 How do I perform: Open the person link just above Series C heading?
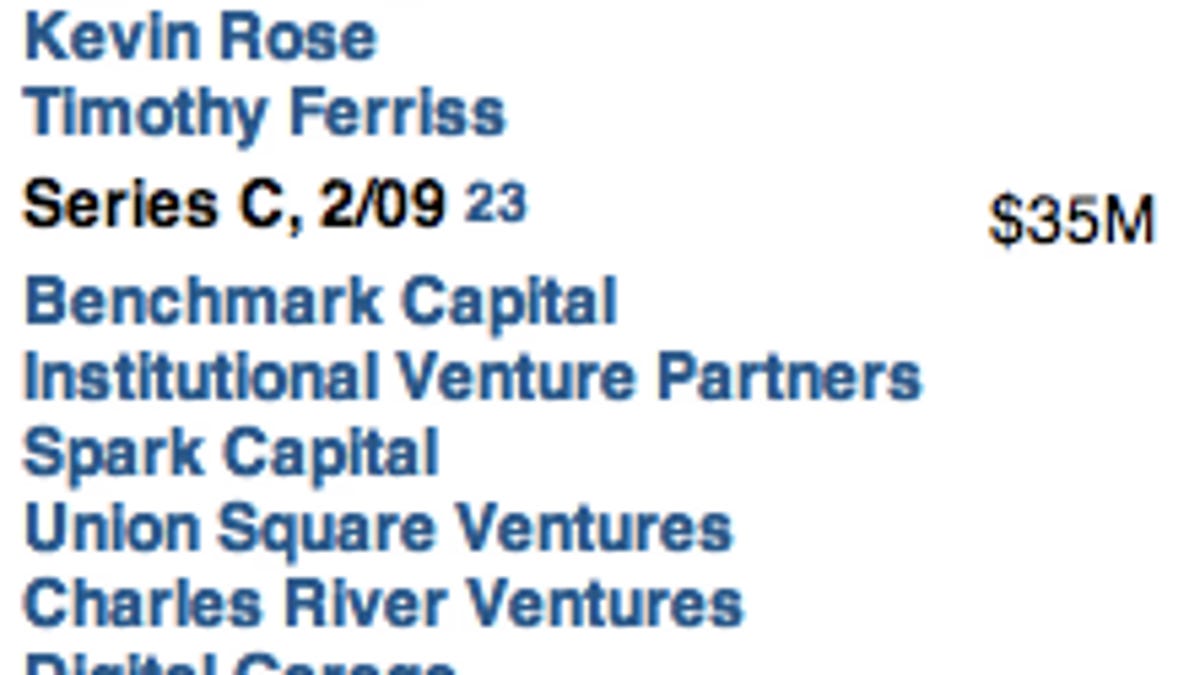point(265,113)
